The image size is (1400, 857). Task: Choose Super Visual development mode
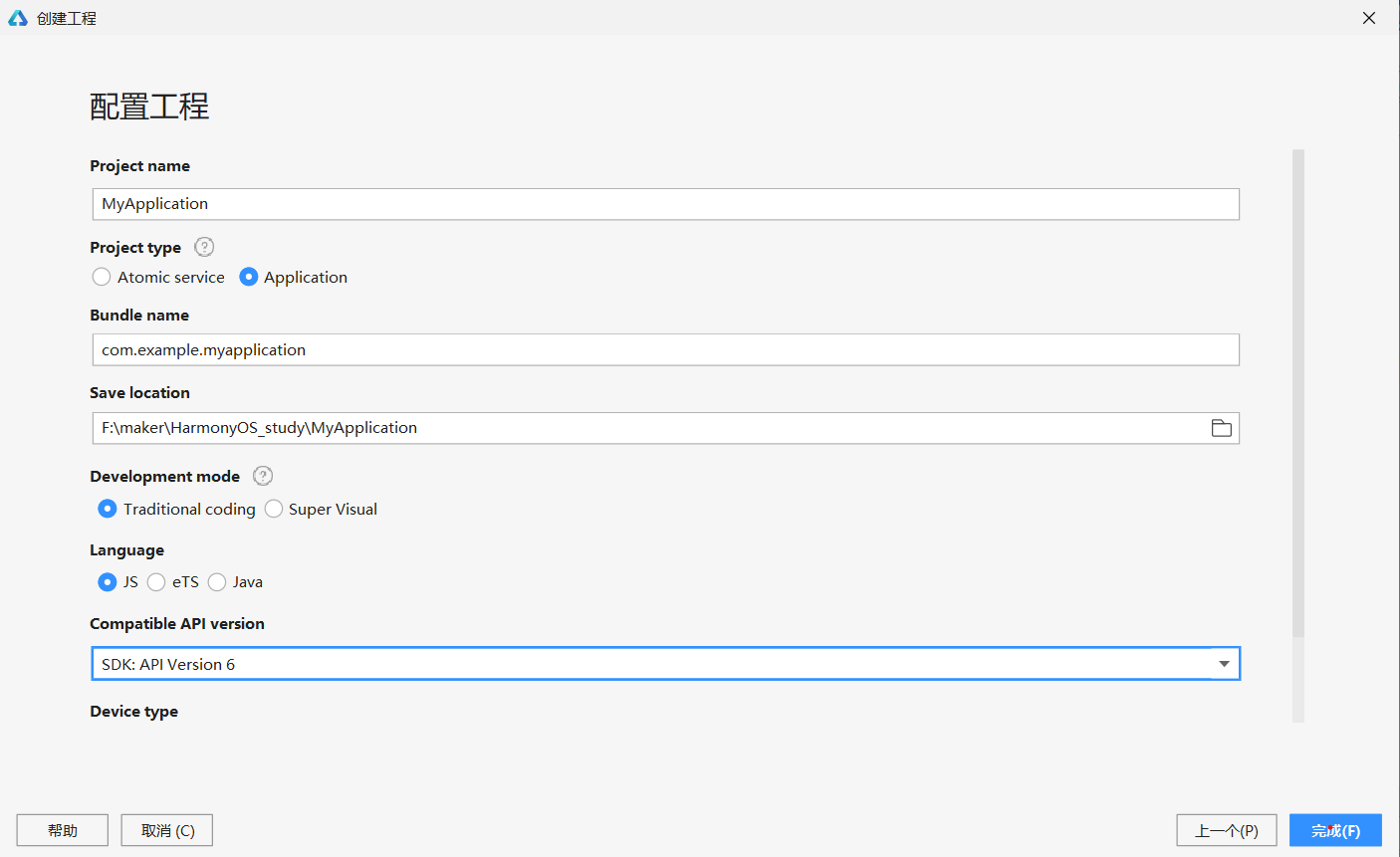[321, 509]
